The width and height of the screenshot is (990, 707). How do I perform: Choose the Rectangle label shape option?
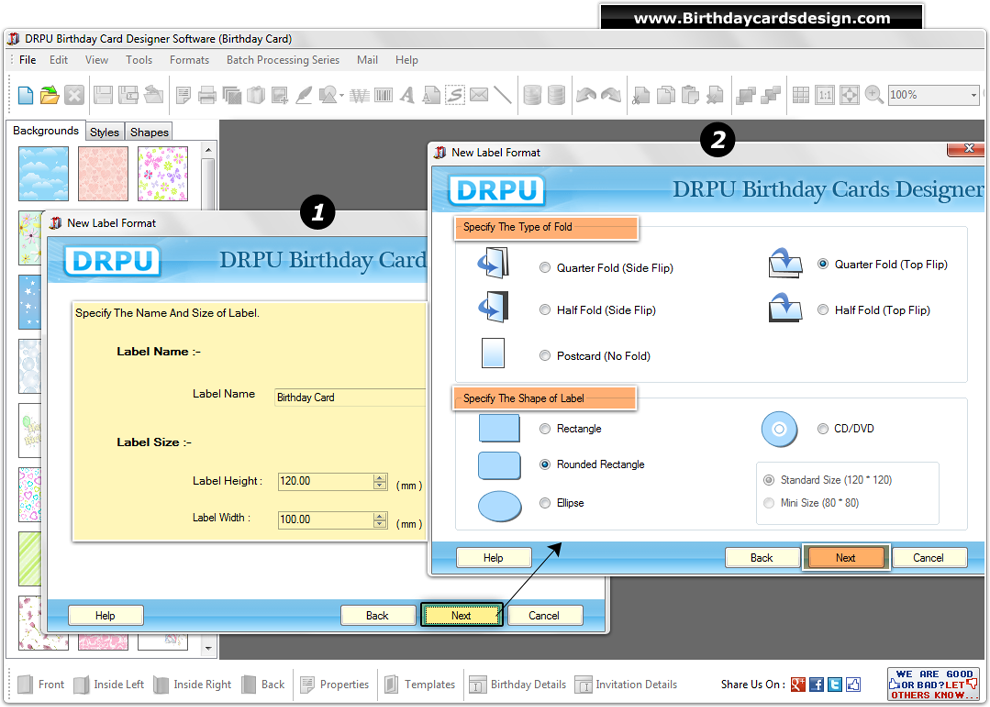545,429
